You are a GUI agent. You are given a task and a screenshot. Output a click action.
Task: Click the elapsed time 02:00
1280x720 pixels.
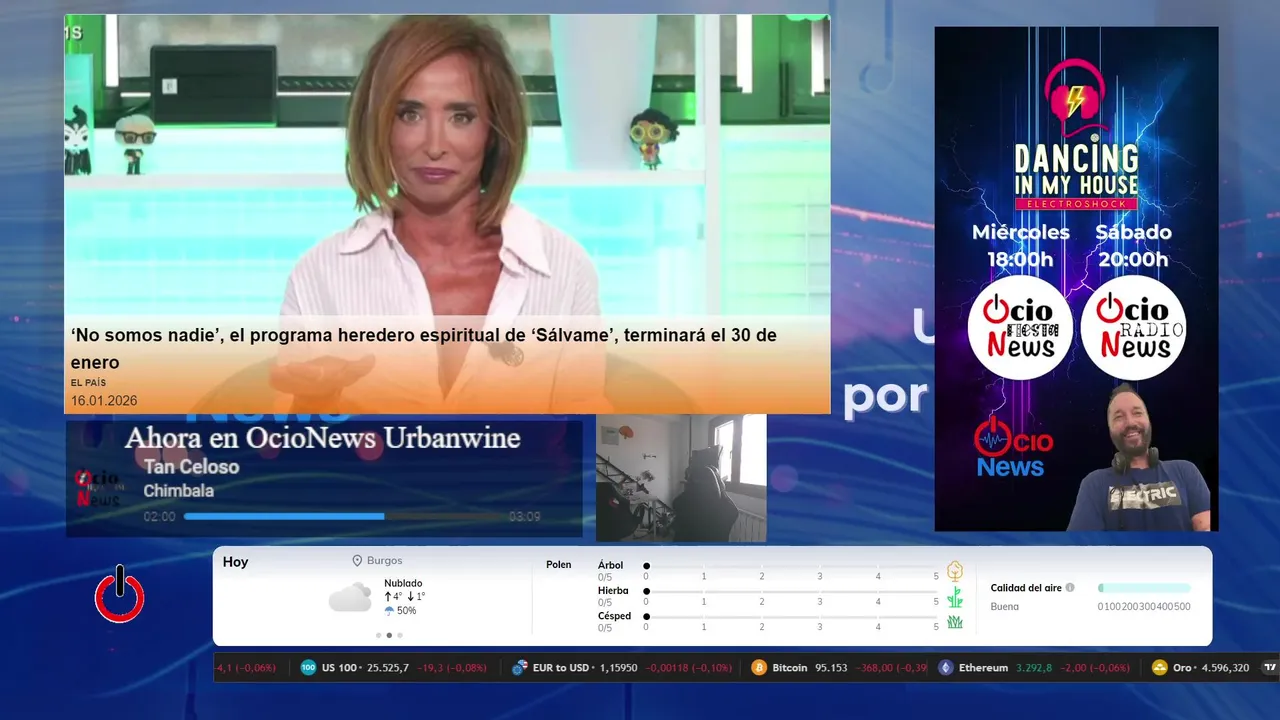point(159,517)
